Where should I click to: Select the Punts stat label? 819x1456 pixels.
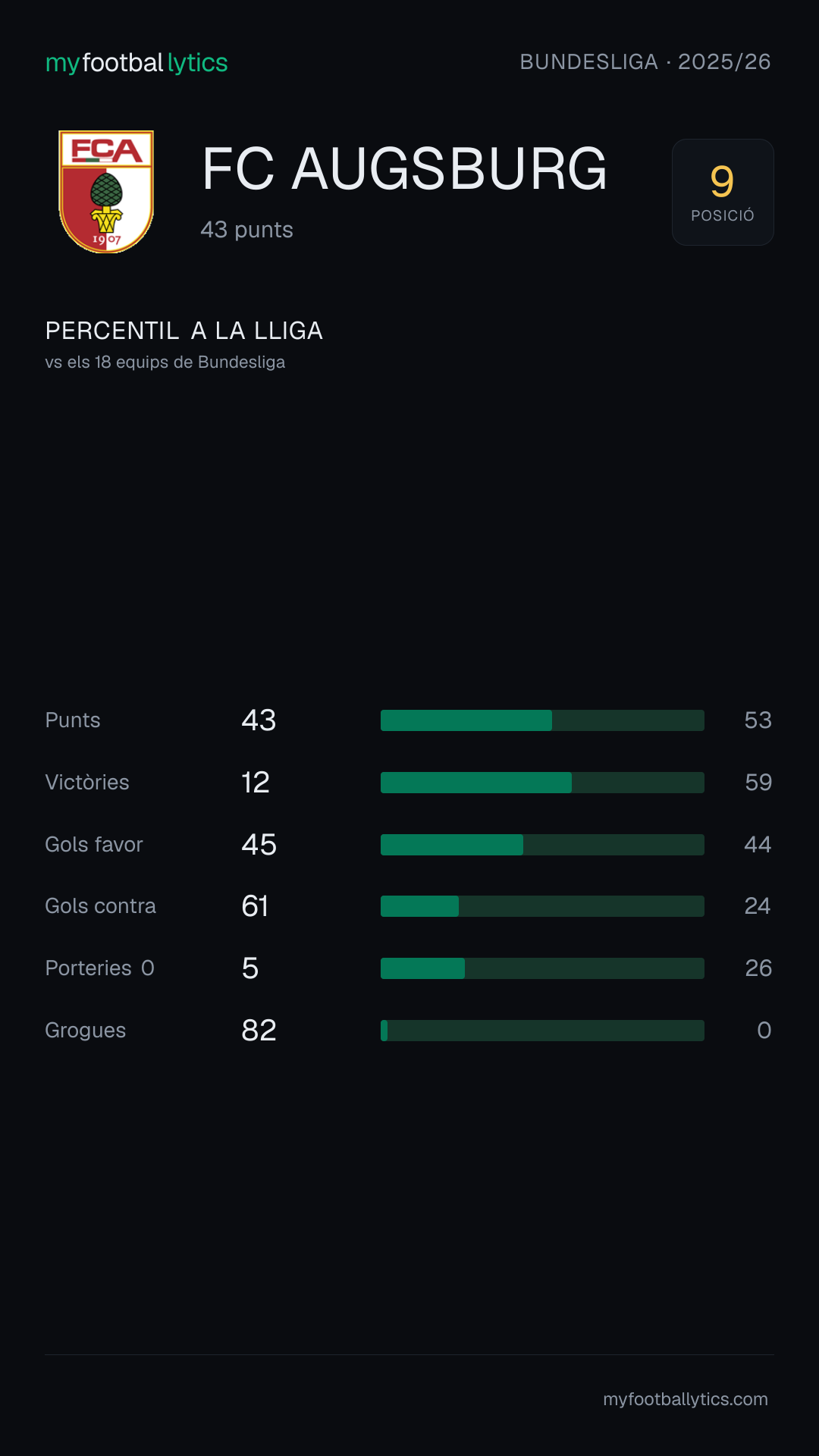73,720
